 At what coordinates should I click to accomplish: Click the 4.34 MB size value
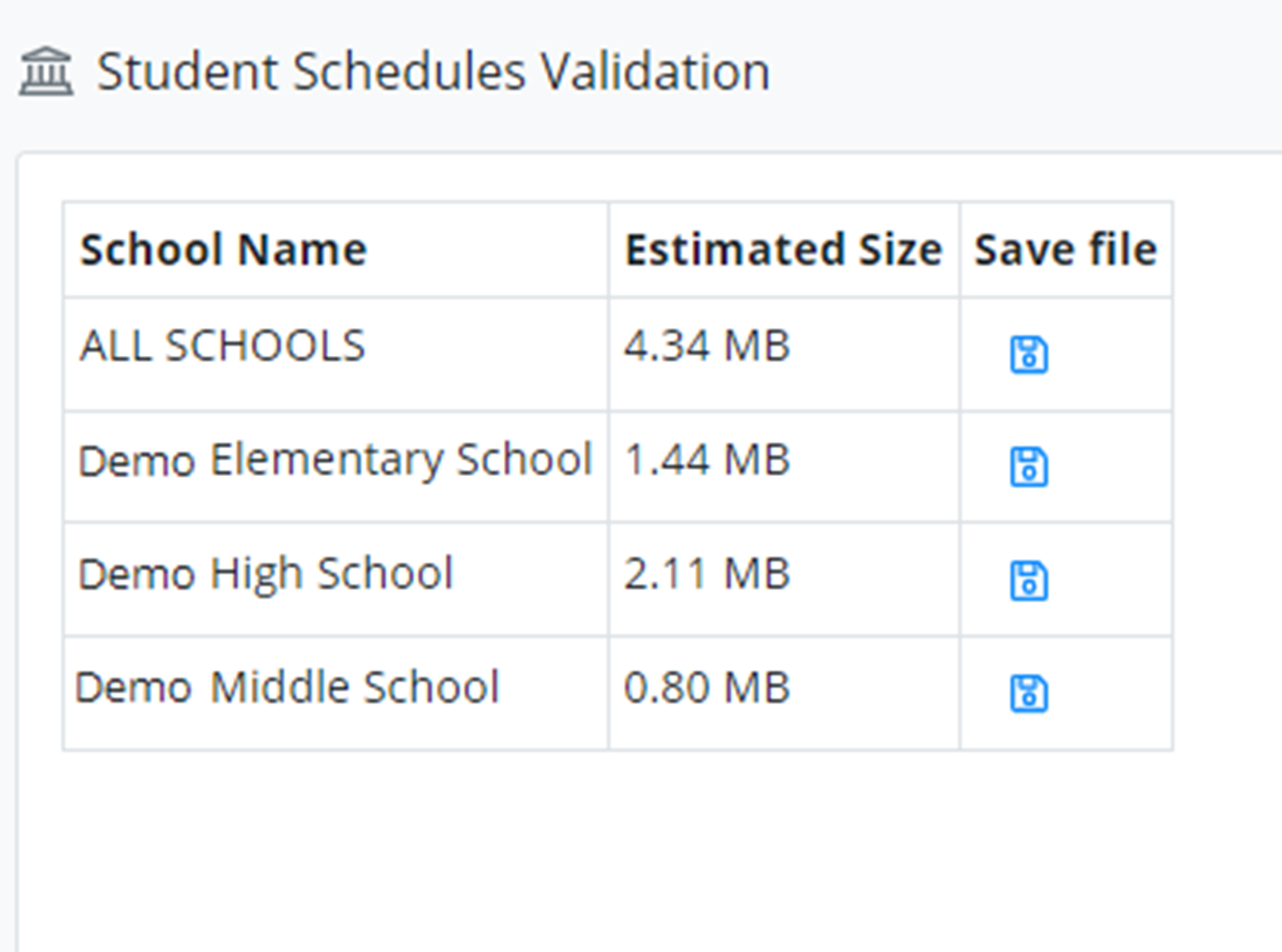pos(706,345)
